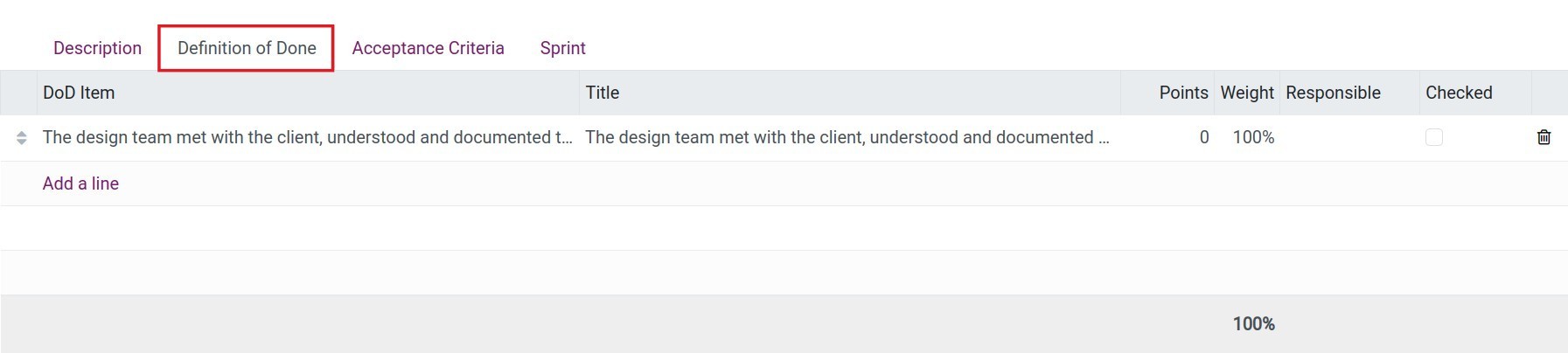
Task: Select the 100% weight total in footer
Action: [x=1253, y=324]
